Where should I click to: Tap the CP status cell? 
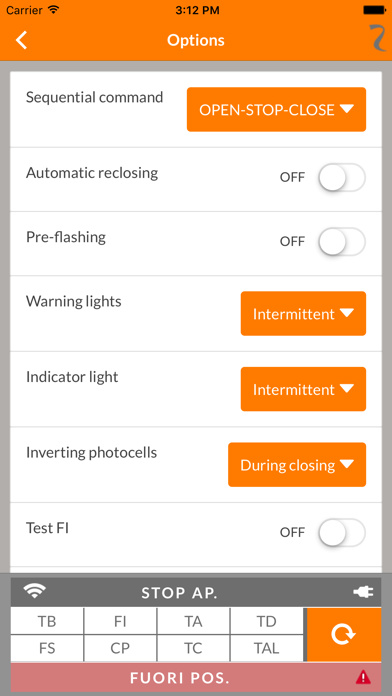(120, 649)
